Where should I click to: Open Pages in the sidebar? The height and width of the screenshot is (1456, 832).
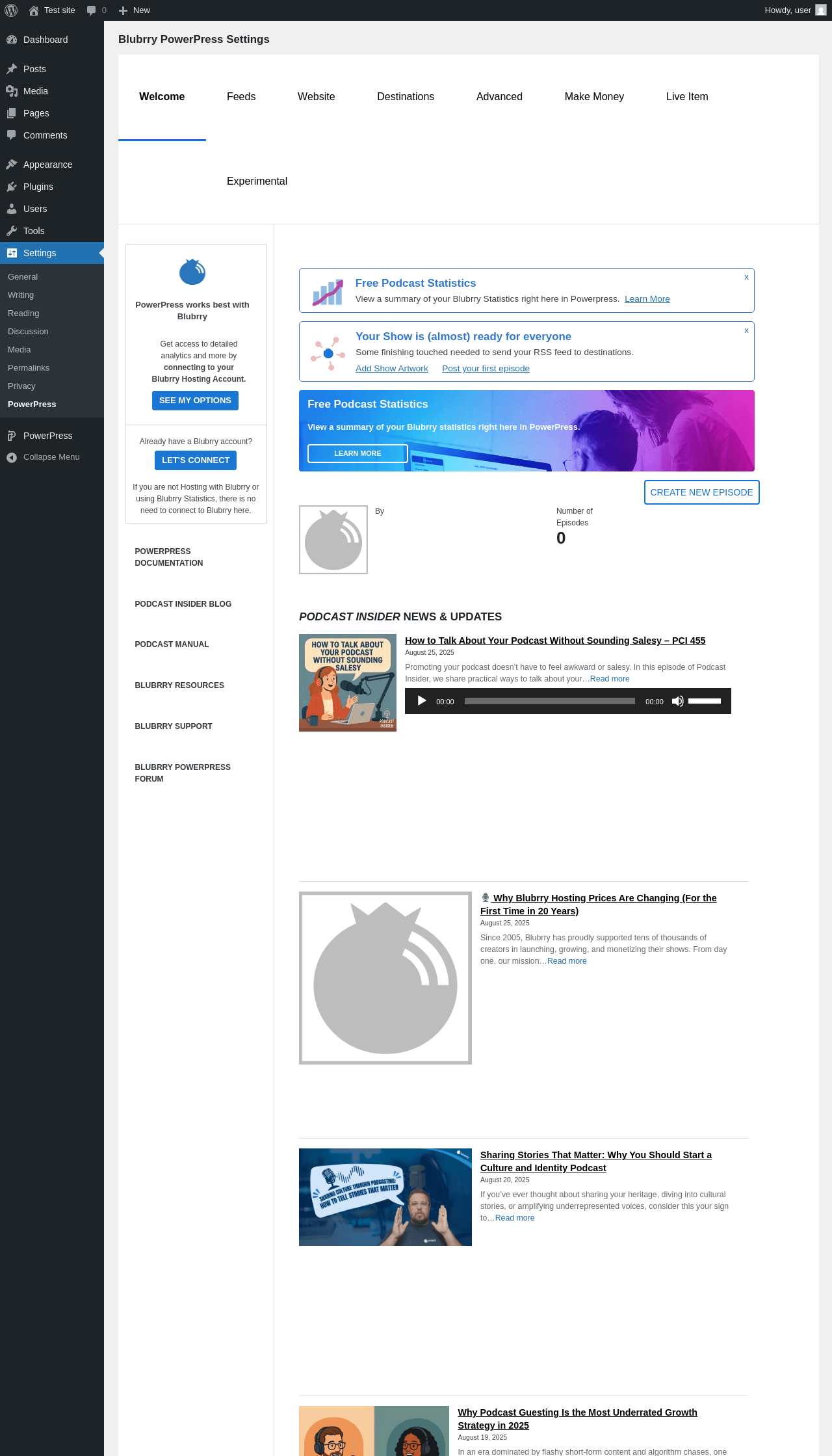(x=52, y=113)
